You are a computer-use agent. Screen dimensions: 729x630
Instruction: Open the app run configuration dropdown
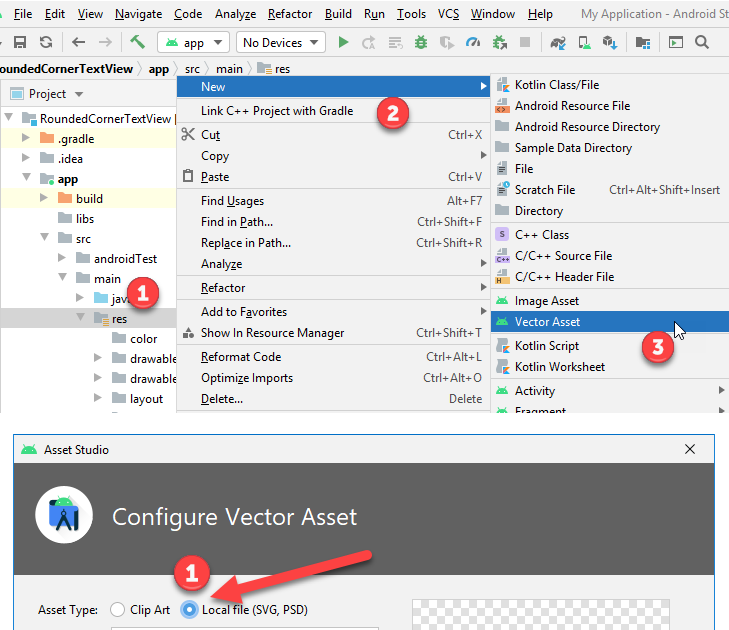click(193, 43)
